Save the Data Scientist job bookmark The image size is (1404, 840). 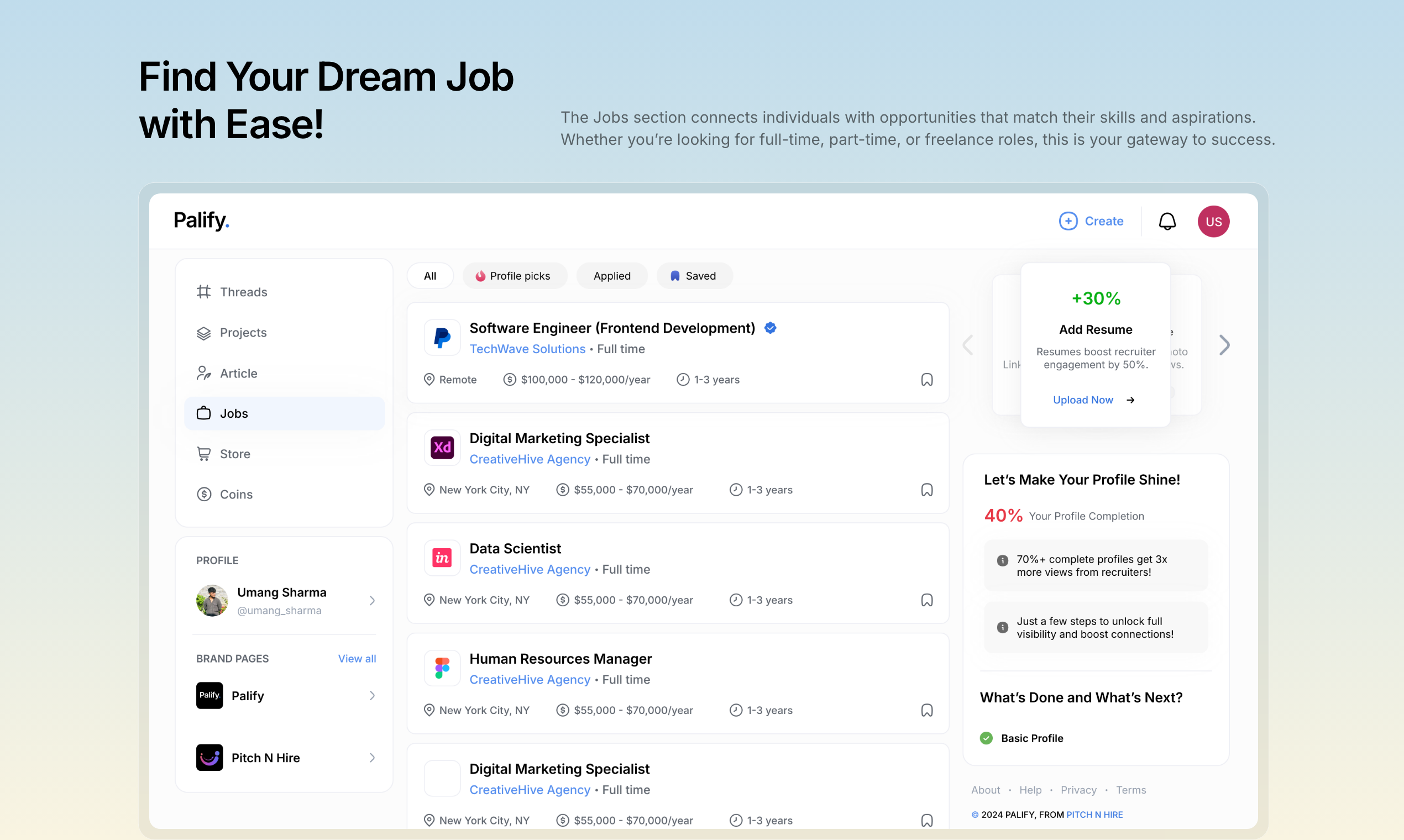[926, 600]
